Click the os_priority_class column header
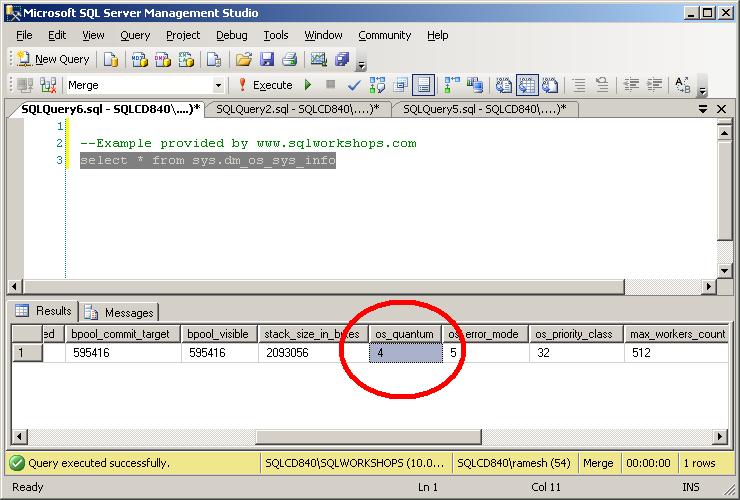 576,334
